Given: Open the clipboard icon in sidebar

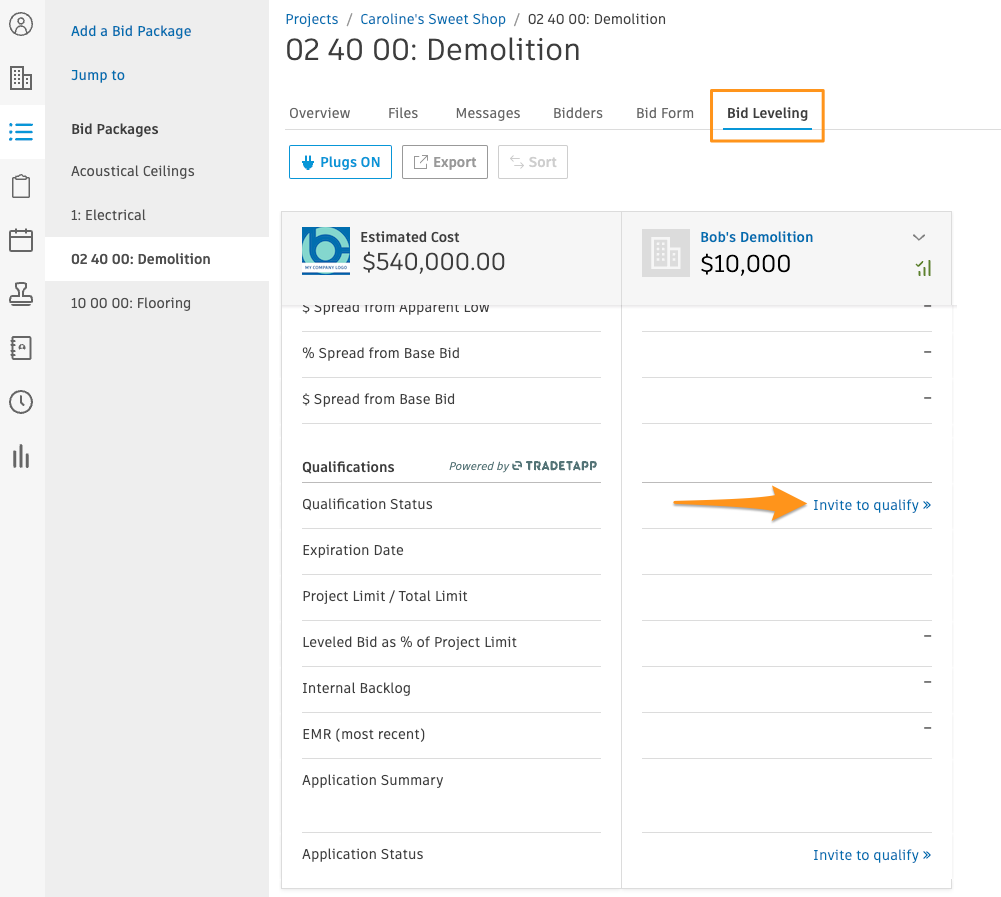Looking at the screenshot, I should pyautogui.click(x=21, y=186).
